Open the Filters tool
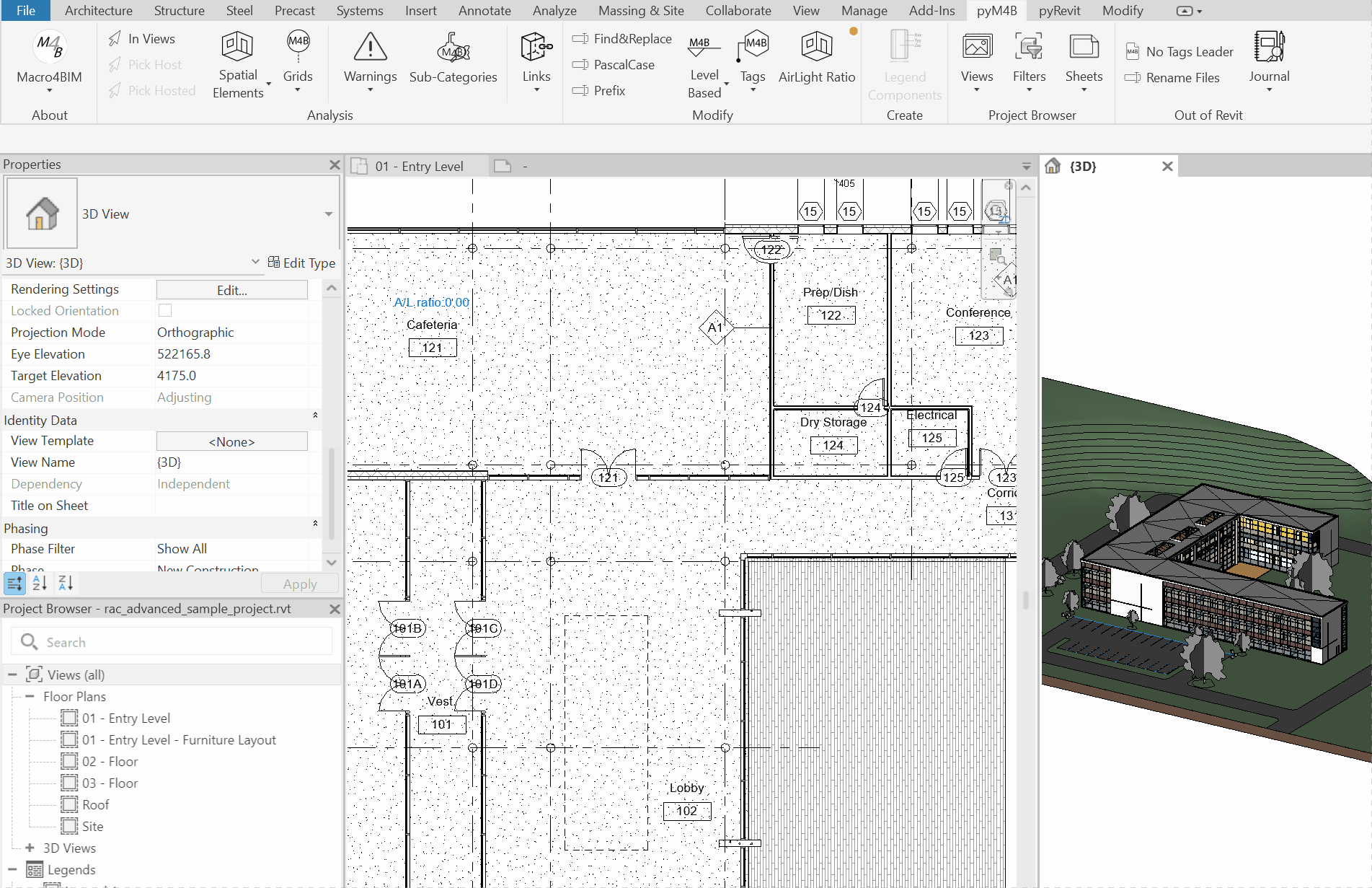The image size is (1372, 888). (x=1029, y=61)
